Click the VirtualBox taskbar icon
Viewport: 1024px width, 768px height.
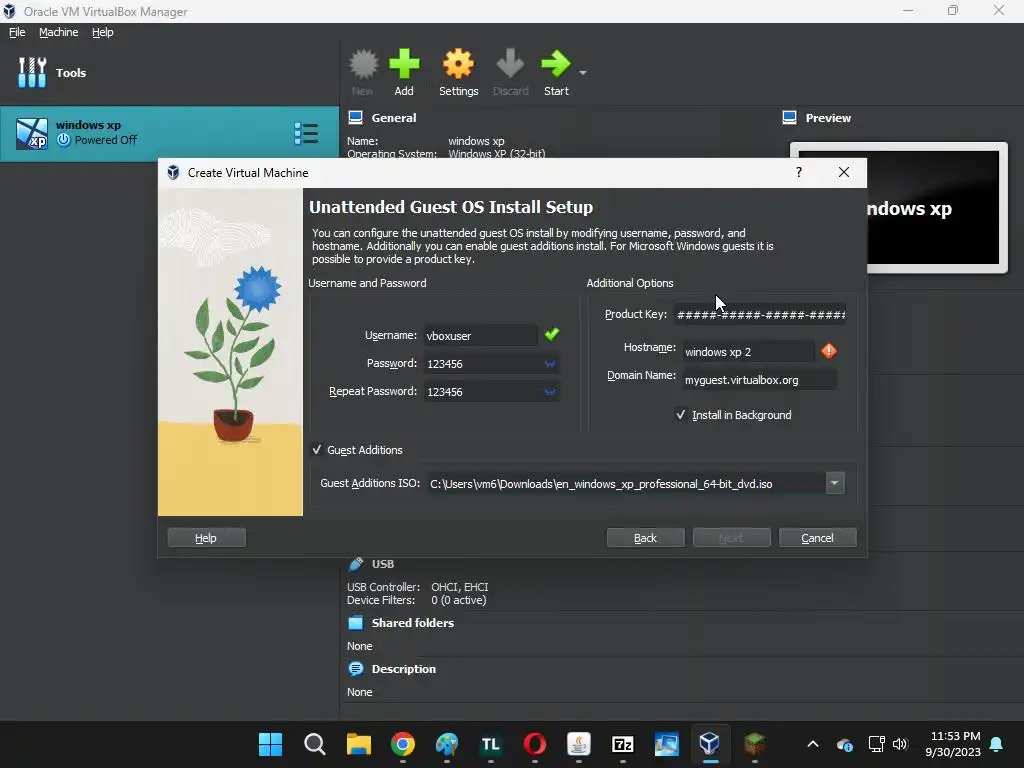[x=710, y=744]
